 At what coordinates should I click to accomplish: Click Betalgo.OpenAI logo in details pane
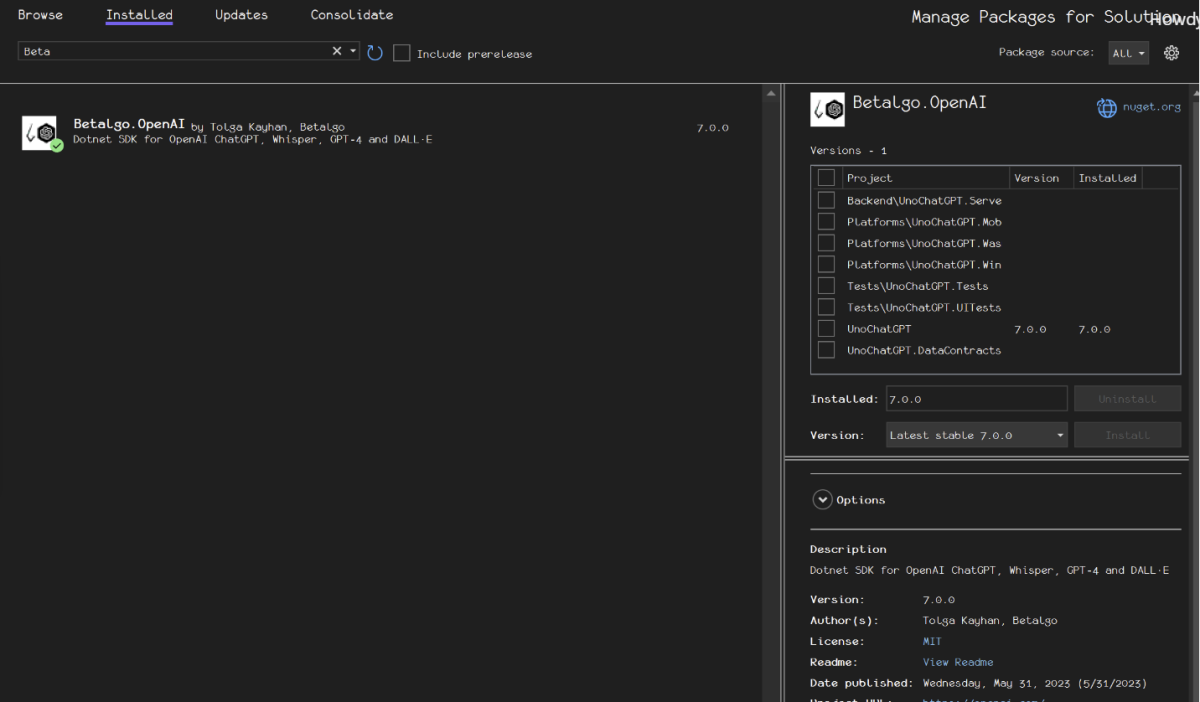click(827, 109)
